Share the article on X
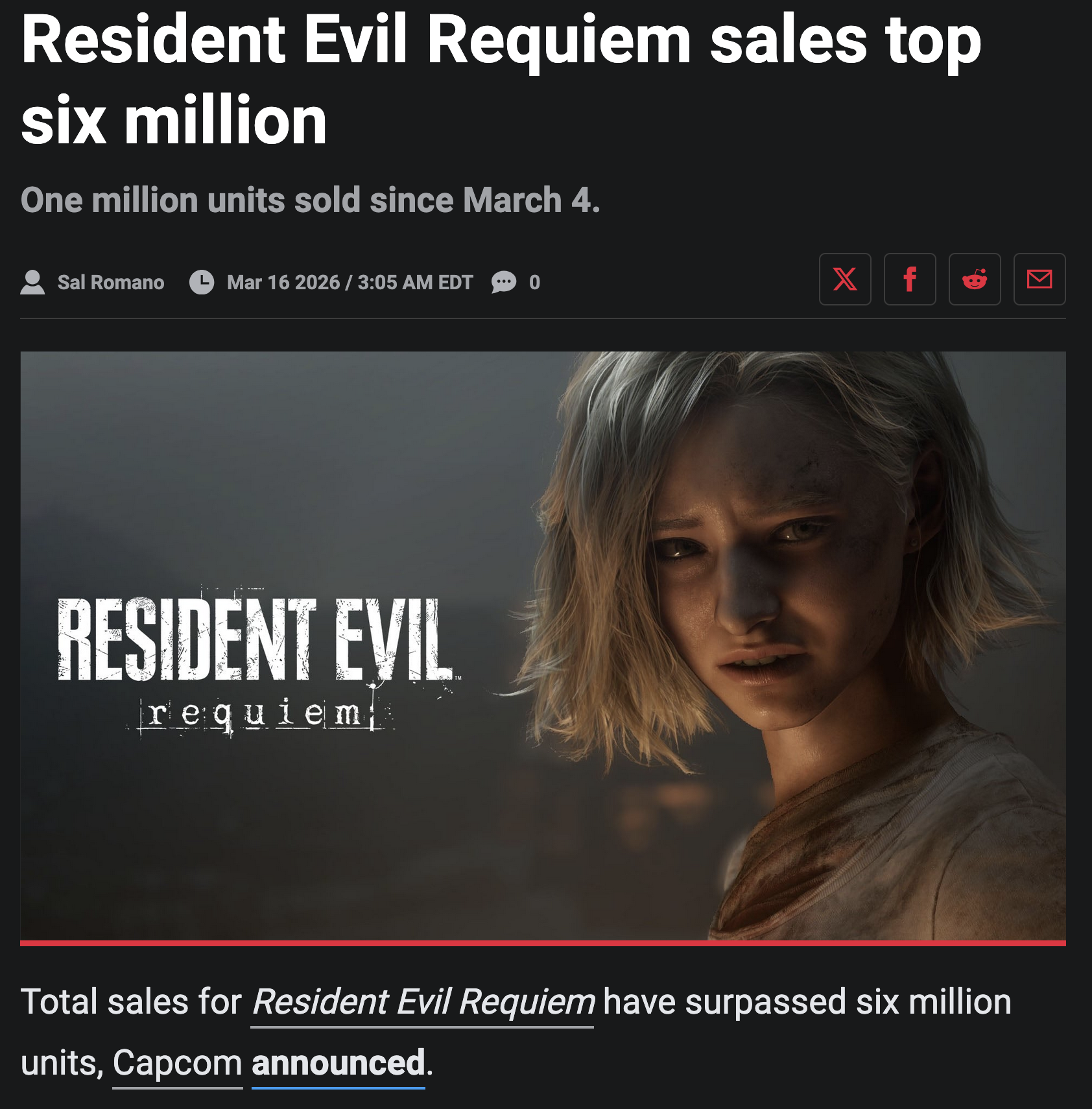Viewport: 1092px width, 1109px height. tap(845, 280)
